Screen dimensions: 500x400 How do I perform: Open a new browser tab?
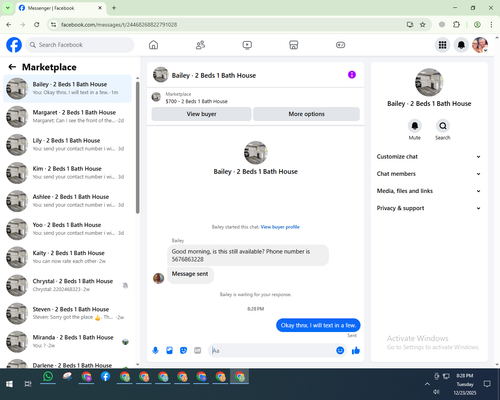pyautogui.click(x=114, y=8)
